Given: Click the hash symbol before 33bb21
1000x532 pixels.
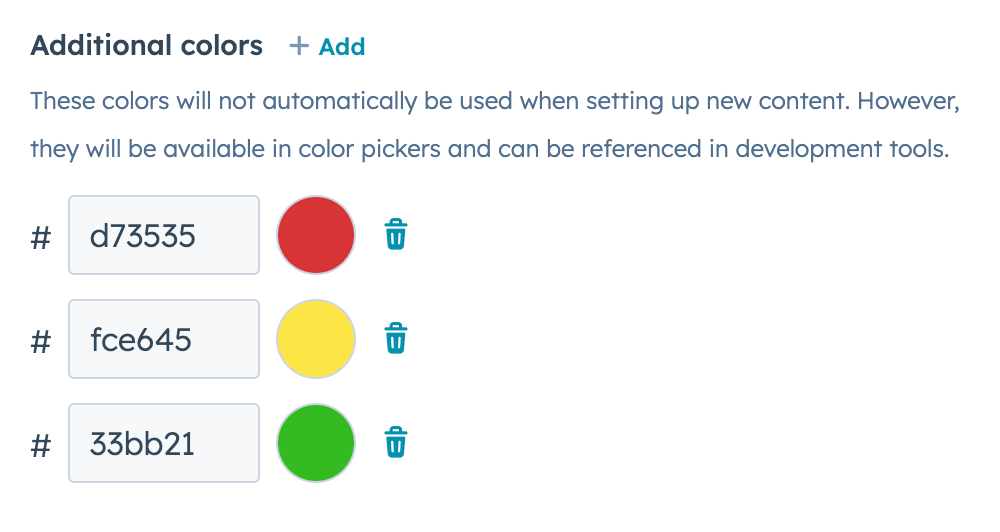Looking at the screenshot, I should click(41, 445).
